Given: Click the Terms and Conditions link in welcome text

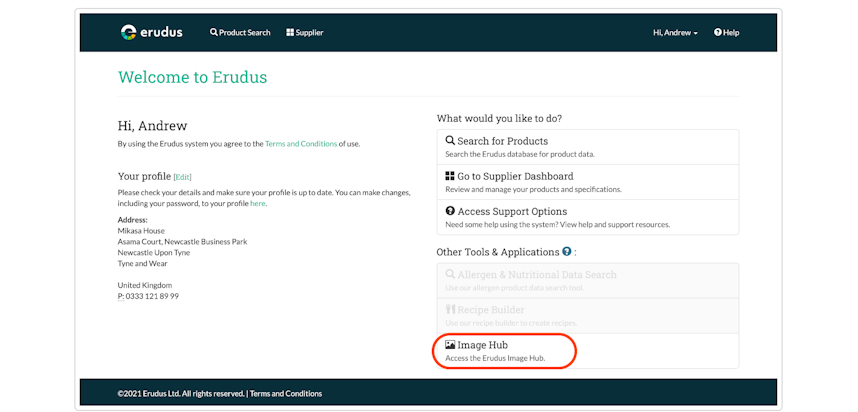Looking at the screenshot, I should [x=301, y=144].
